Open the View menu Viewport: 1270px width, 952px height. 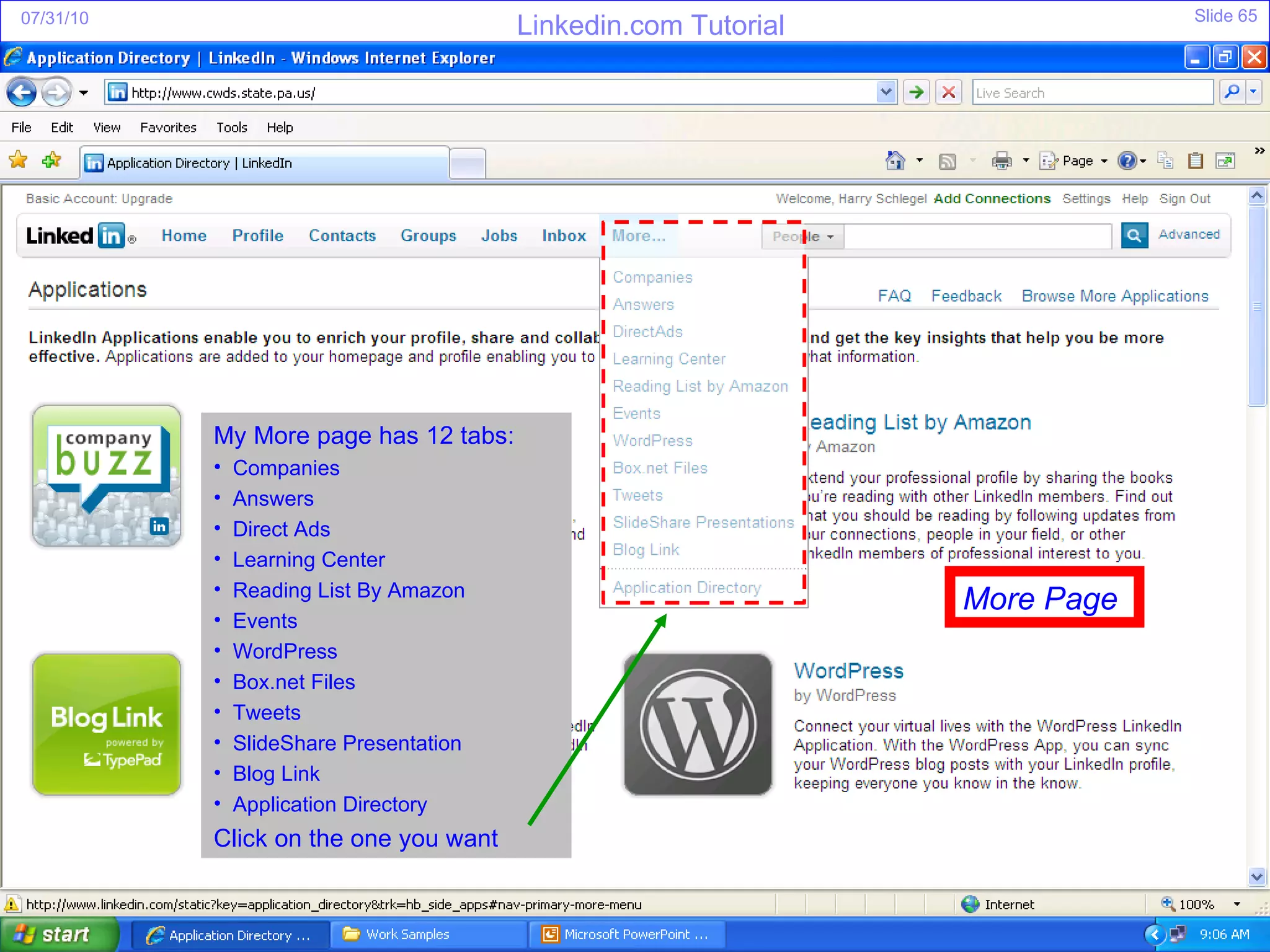pos(107,127)
